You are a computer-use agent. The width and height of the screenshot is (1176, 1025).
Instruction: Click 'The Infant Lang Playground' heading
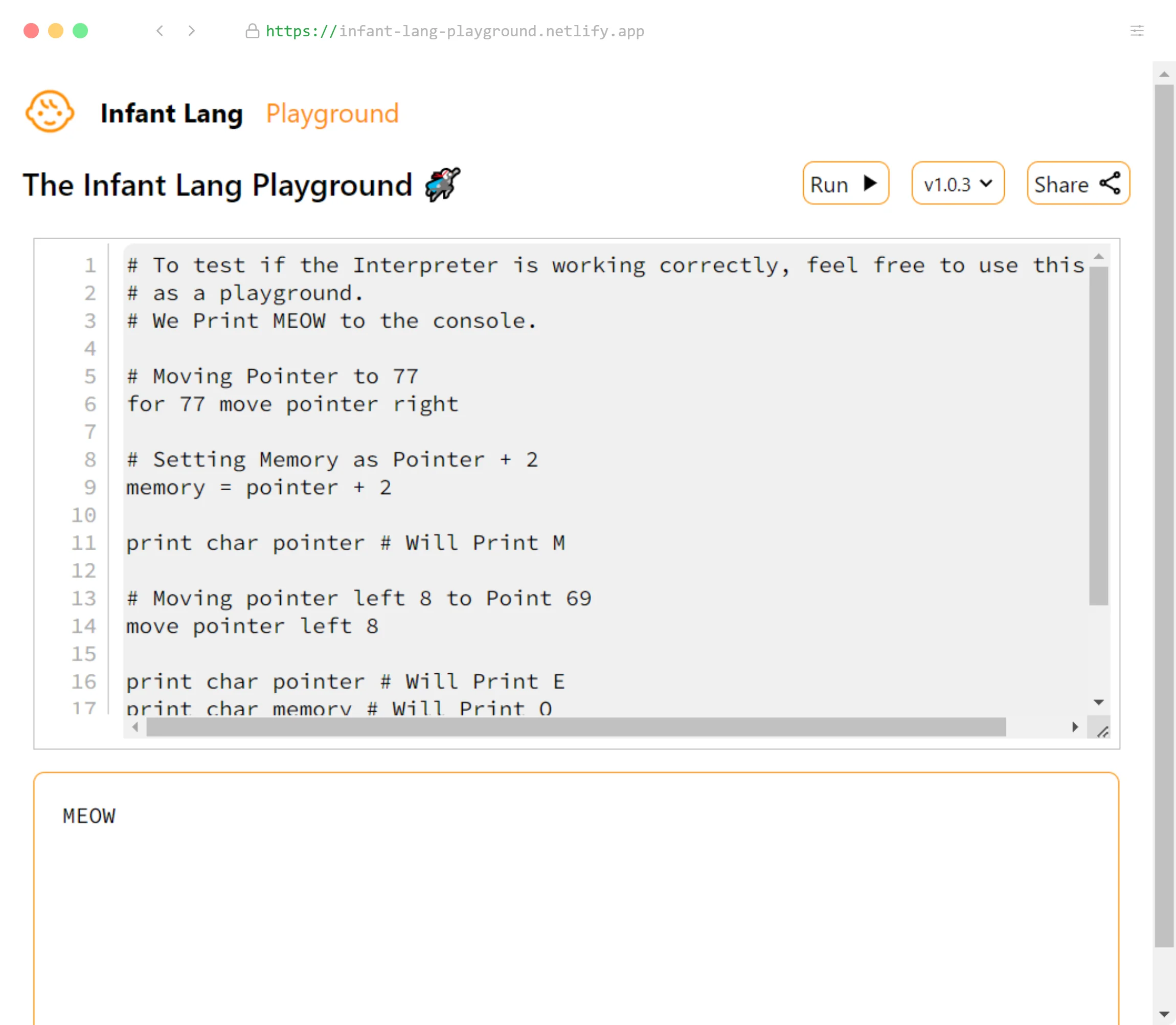[217, 186]
